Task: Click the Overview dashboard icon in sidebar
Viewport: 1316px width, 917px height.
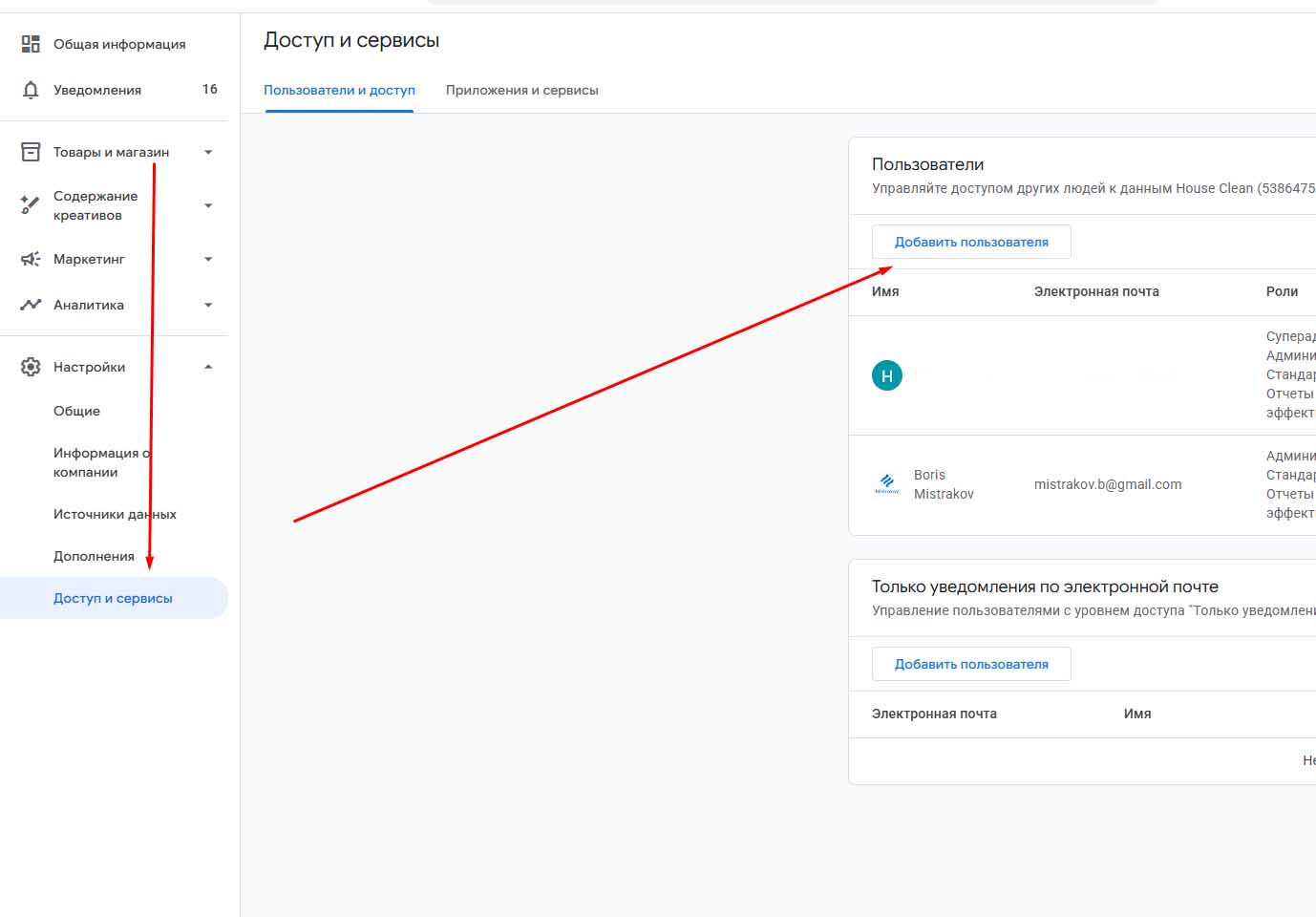Action: coord(31,44)
